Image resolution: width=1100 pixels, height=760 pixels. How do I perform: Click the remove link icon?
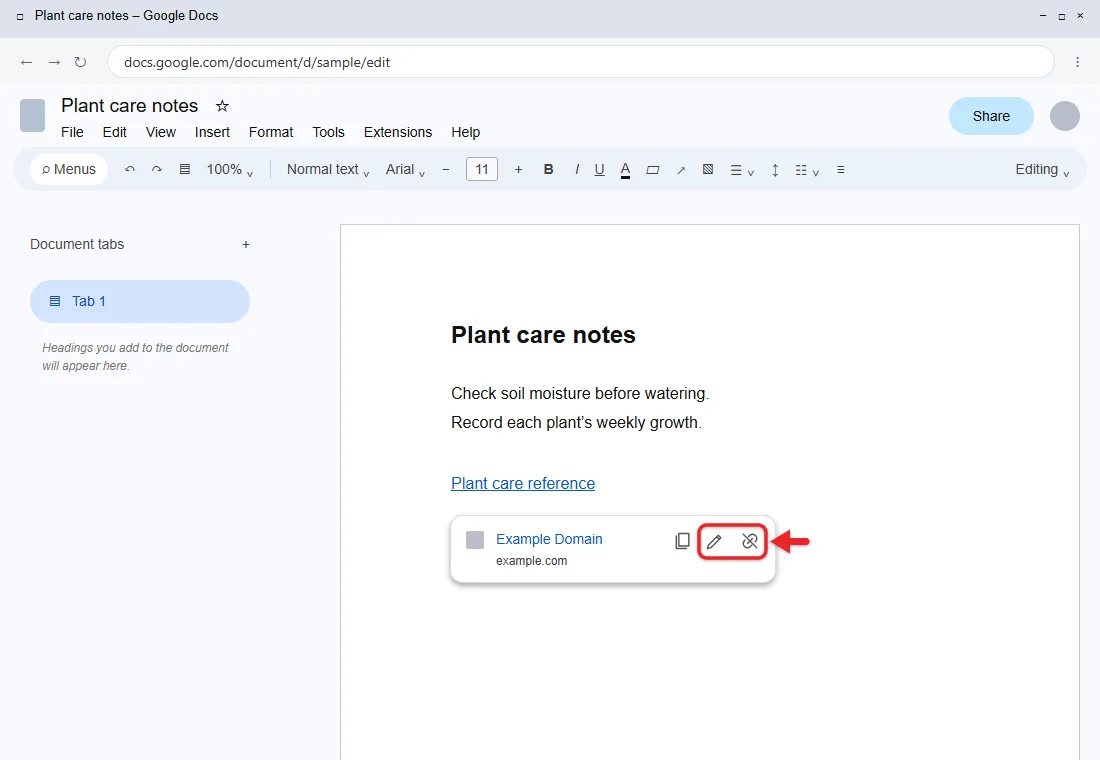click(x=749, y=541)
